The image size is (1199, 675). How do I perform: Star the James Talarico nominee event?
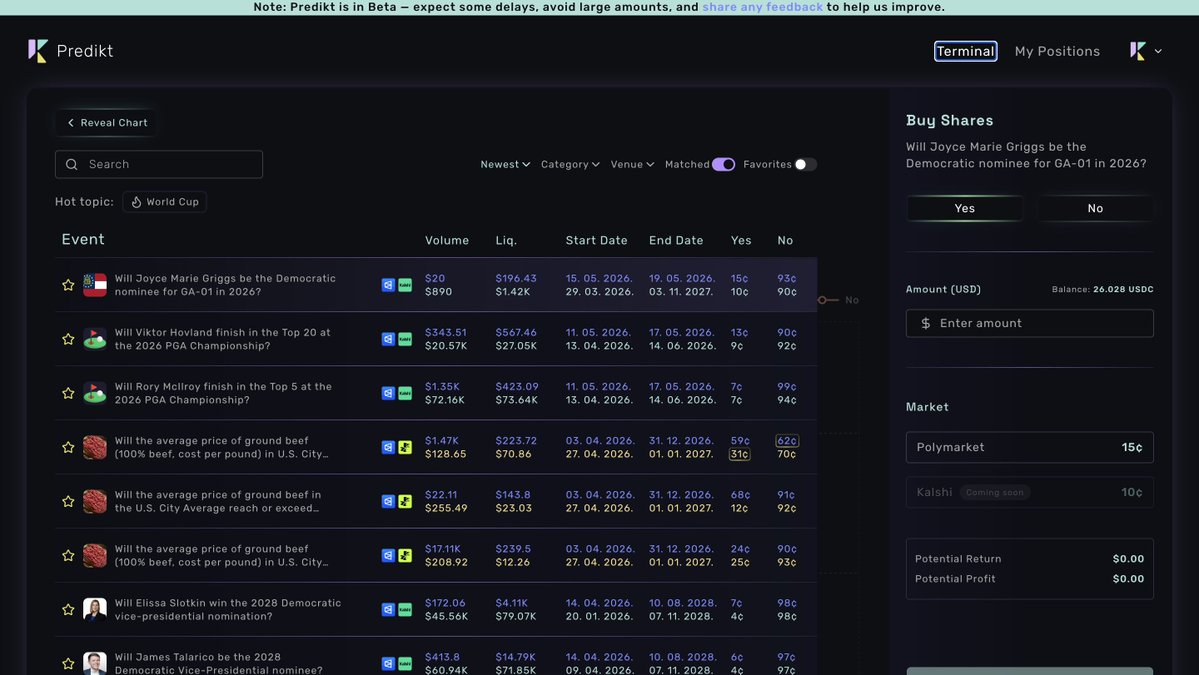[68, 663]
